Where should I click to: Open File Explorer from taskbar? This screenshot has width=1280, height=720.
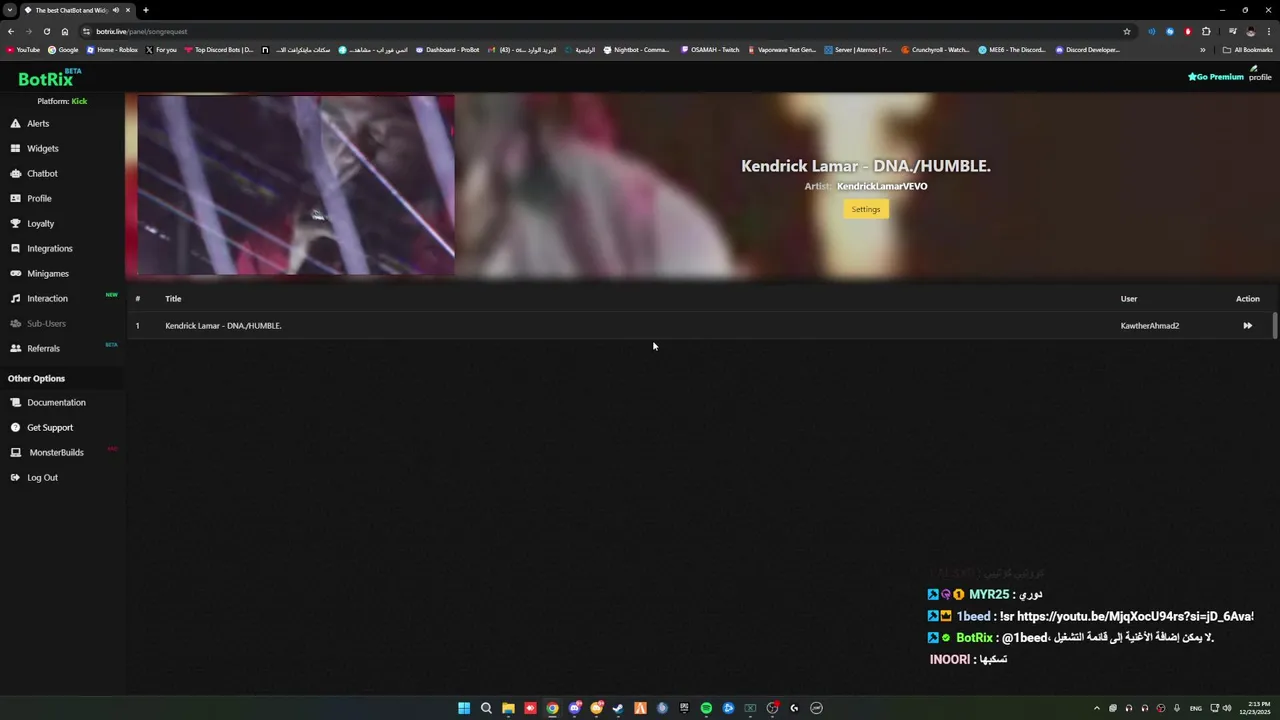[x=508, y=708]
